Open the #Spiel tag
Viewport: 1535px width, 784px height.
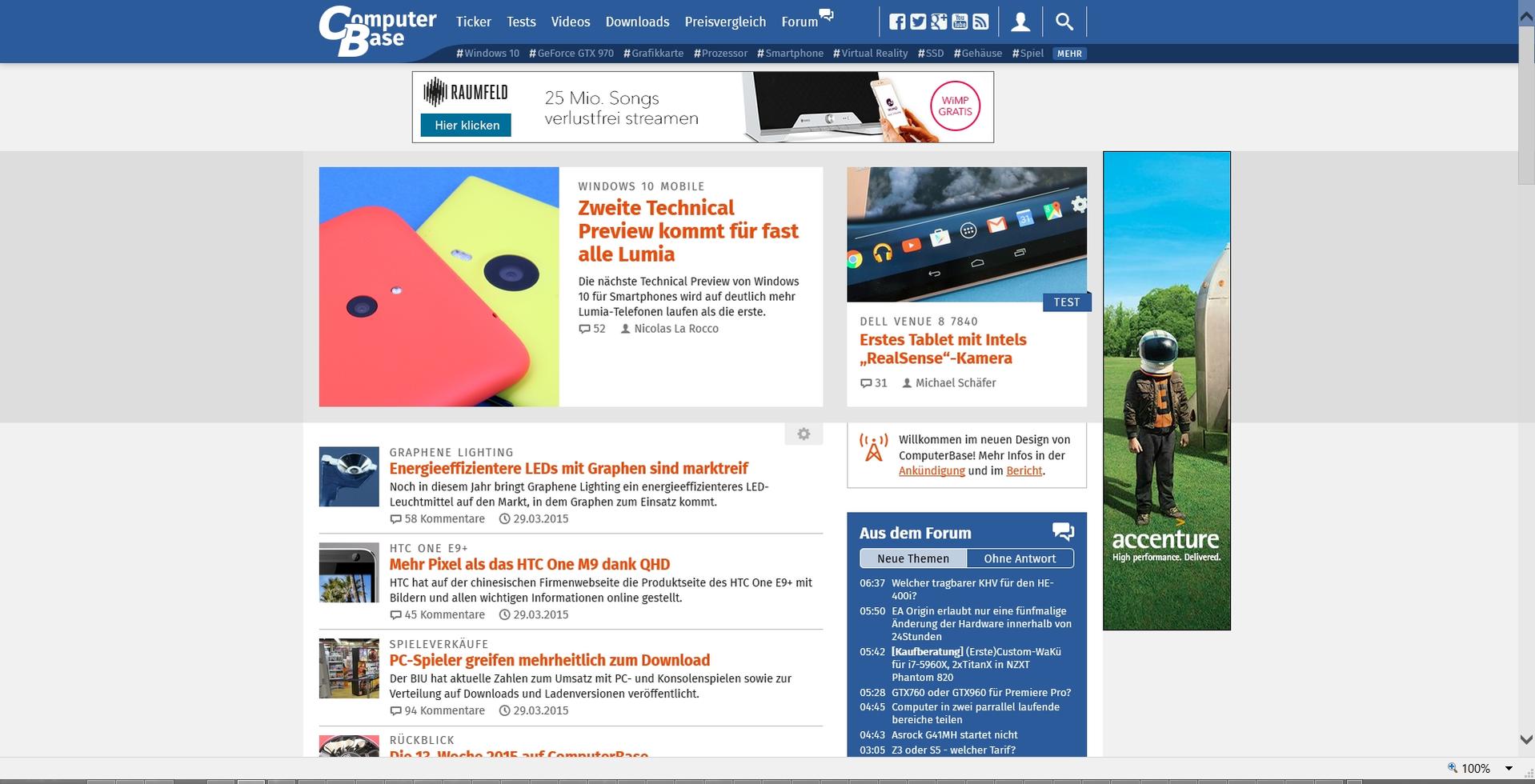tap(1028, 54)
